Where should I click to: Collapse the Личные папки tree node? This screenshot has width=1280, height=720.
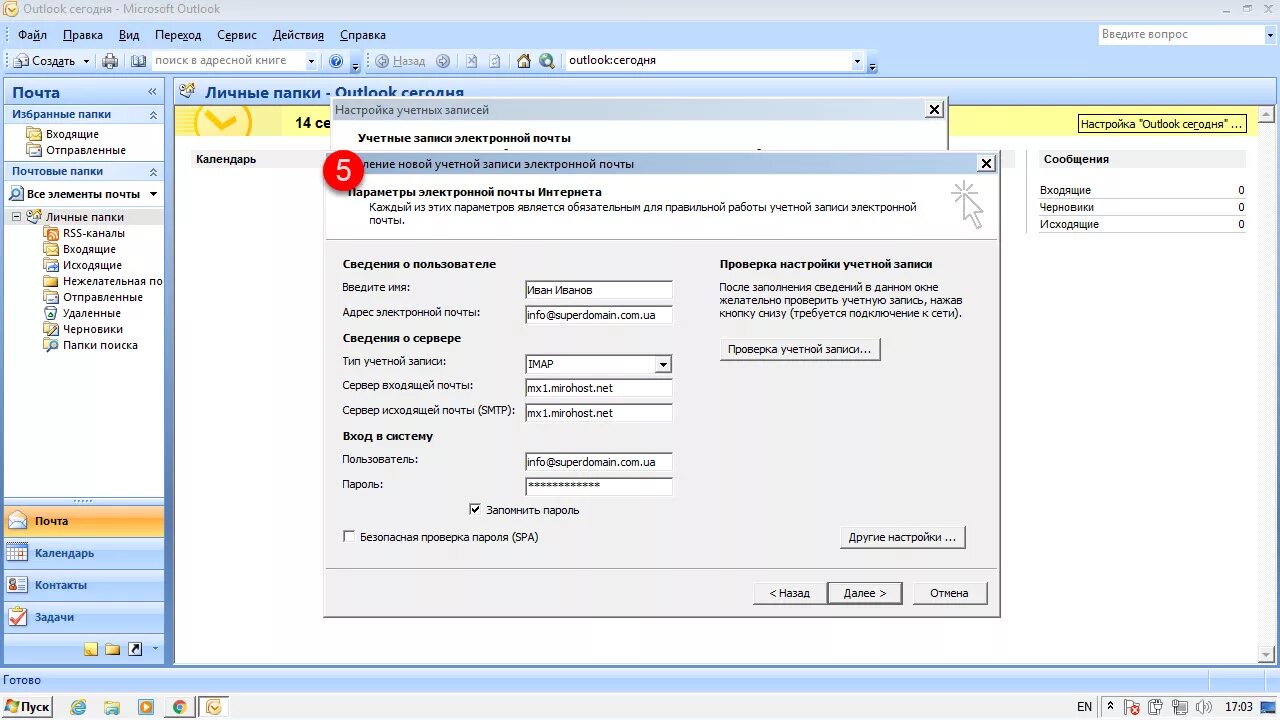point(16,217)
